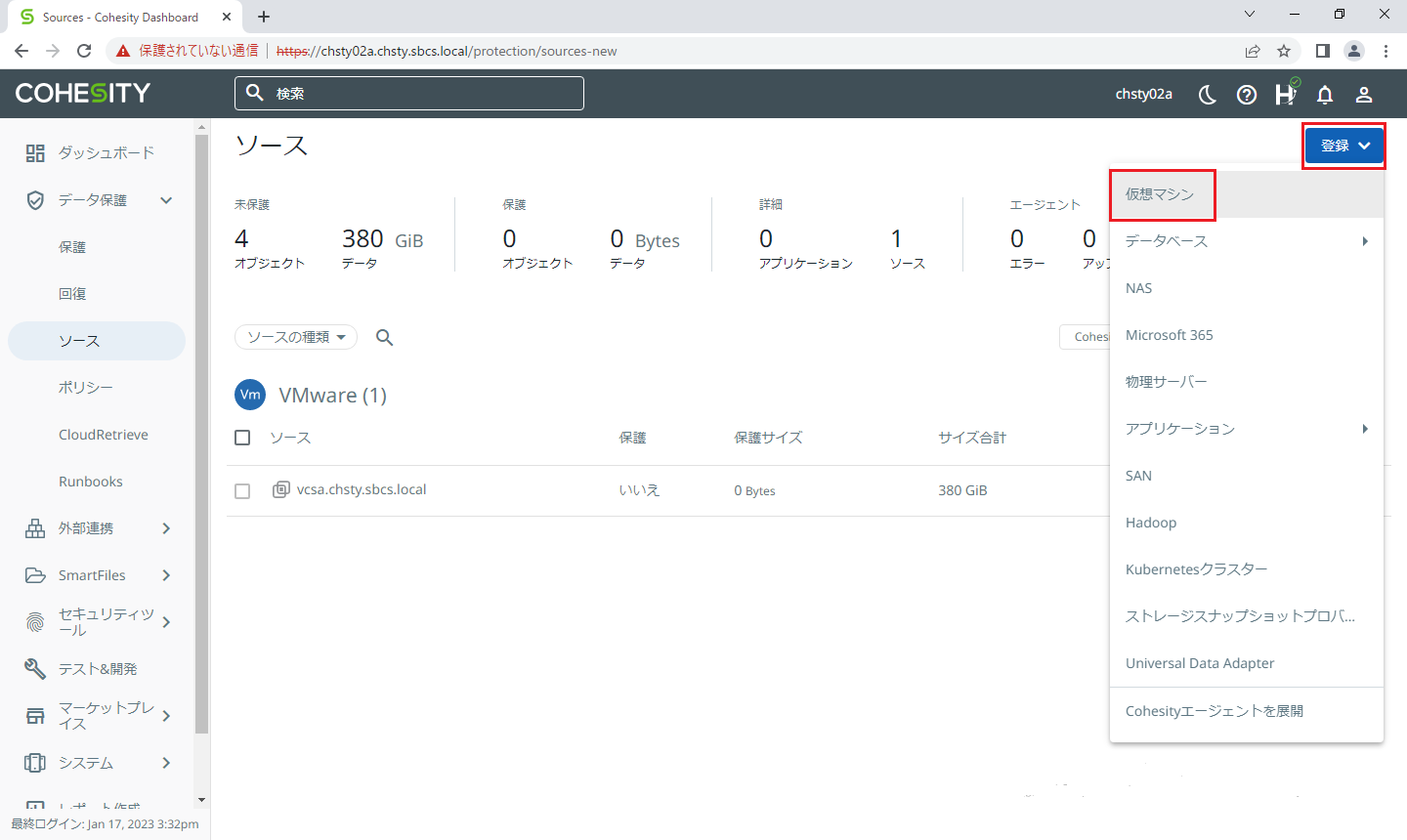This screenshot has height=840, width=1407.
Task: Click the vCenter icon beside vcsa.chsty.sbcs.local
Action: point(280,489)
